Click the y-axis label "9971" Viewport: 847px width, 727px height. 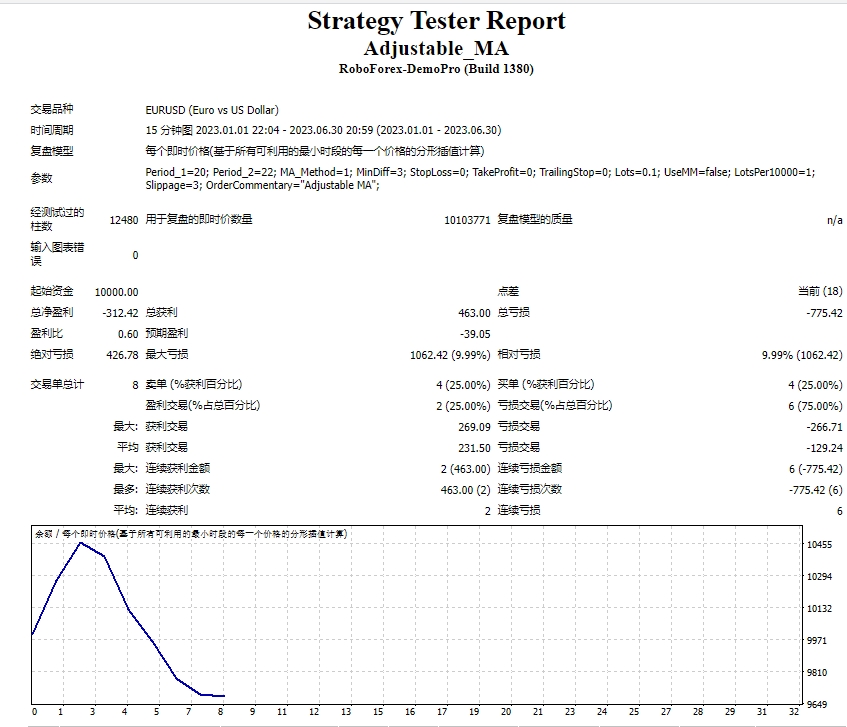click(x=817, y=641)
